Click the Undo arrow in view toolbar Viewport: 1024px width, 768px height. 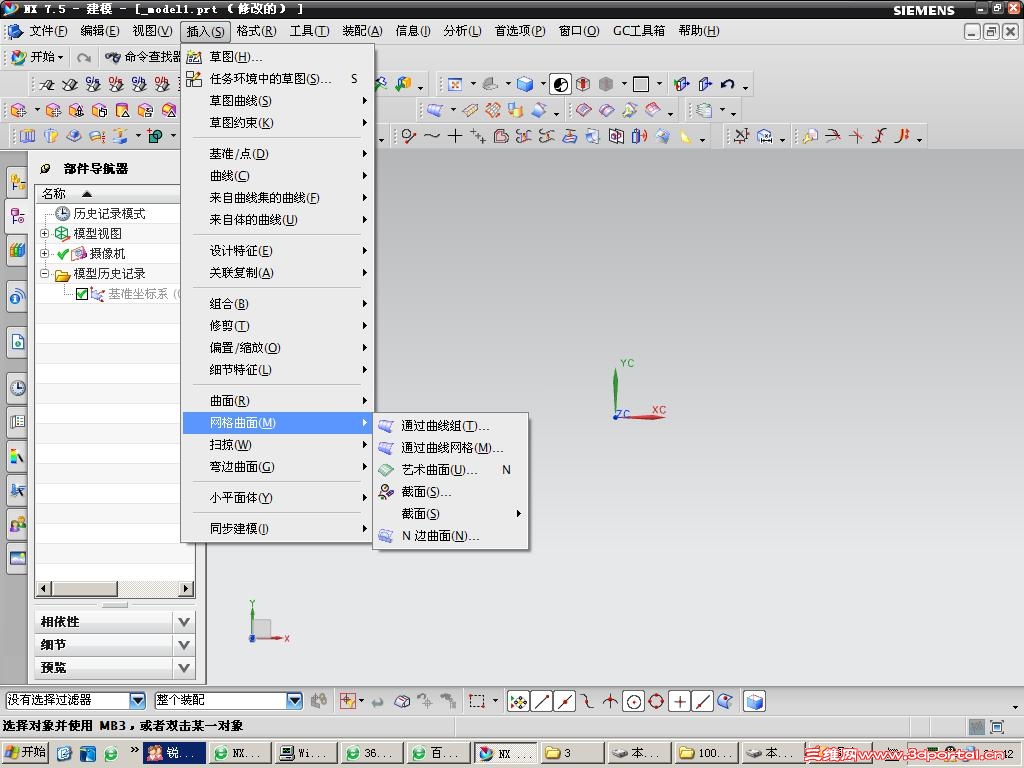click(x=728, y=84)
